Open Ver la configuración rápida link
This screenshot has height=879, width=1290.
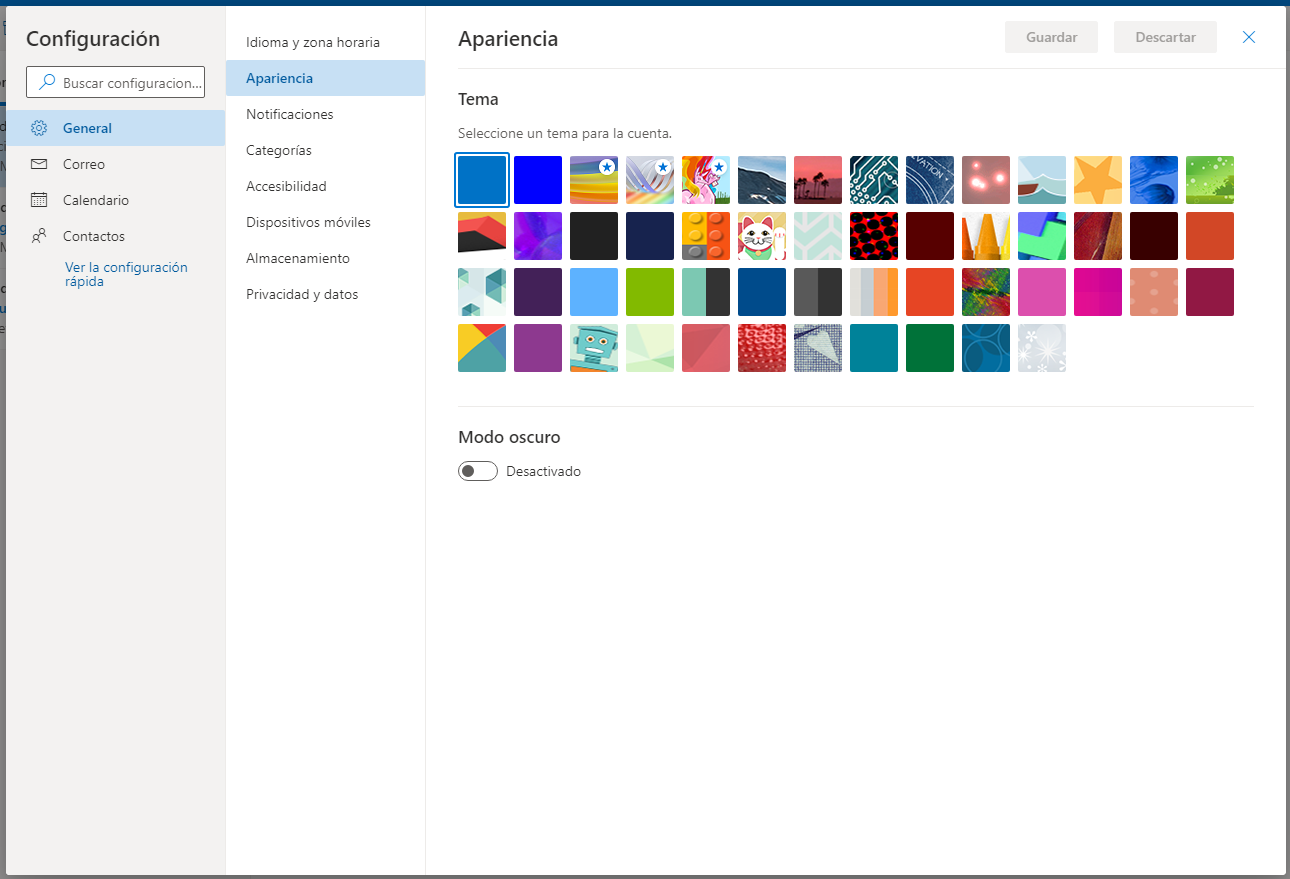(126, 274)
